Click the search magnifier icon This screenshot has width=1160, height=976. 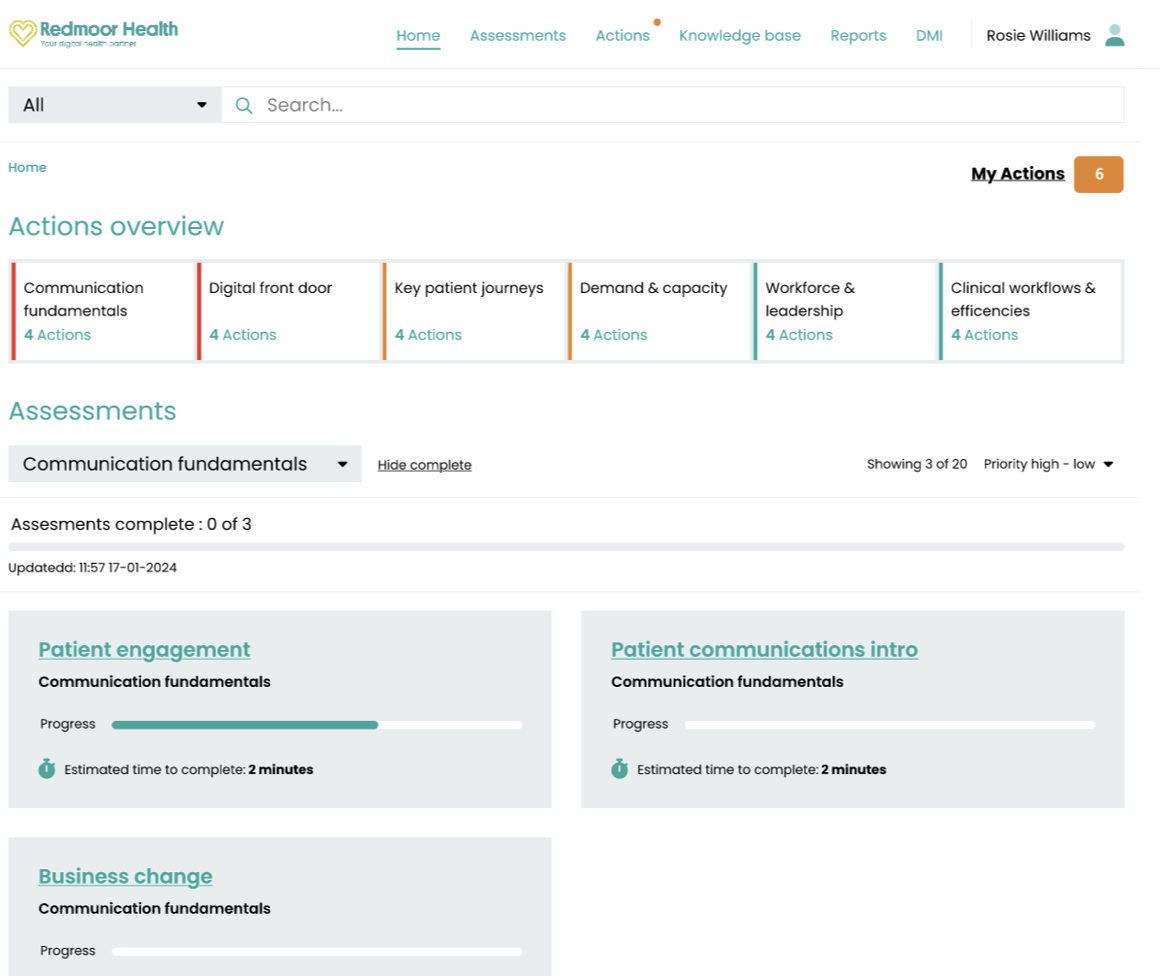pos(243,105)
